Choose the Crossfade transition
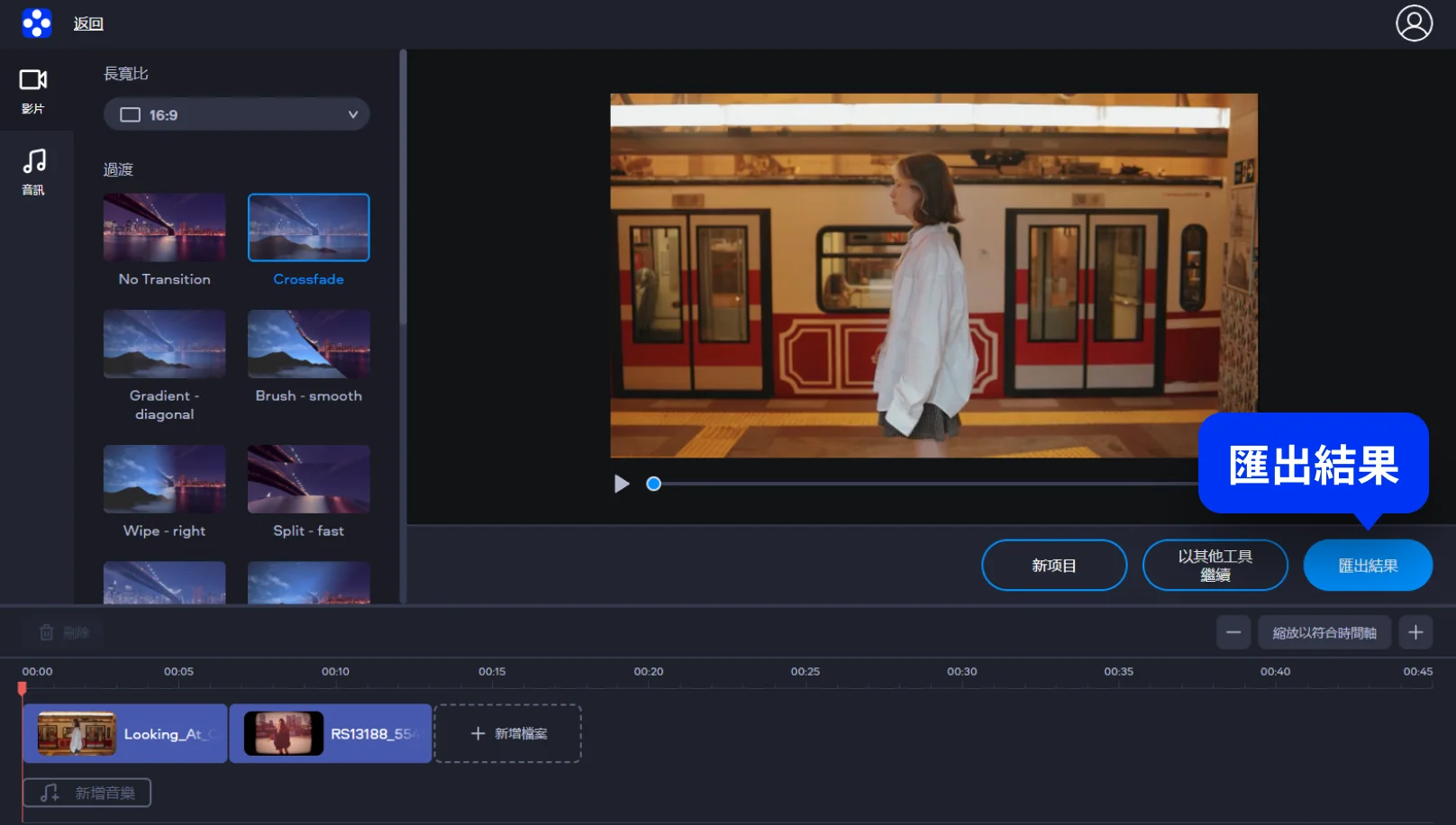Image resolution: width=1456 pixels, height=825 pixels. (308, 228)
